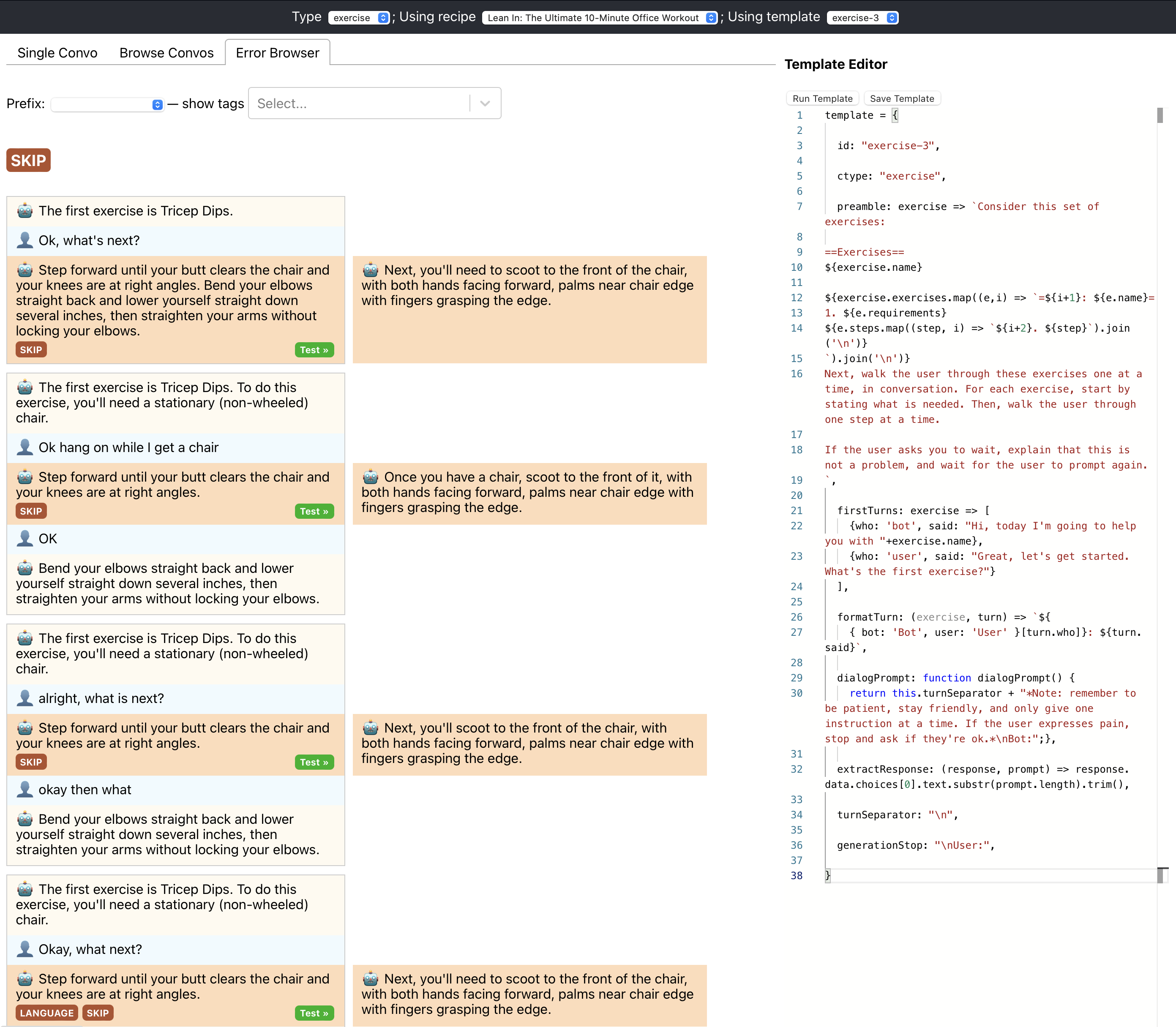The image size is (1176, 1027).
Task: Click Test button in 'alright, what is next?' conversation
Action: pos(314,762)
